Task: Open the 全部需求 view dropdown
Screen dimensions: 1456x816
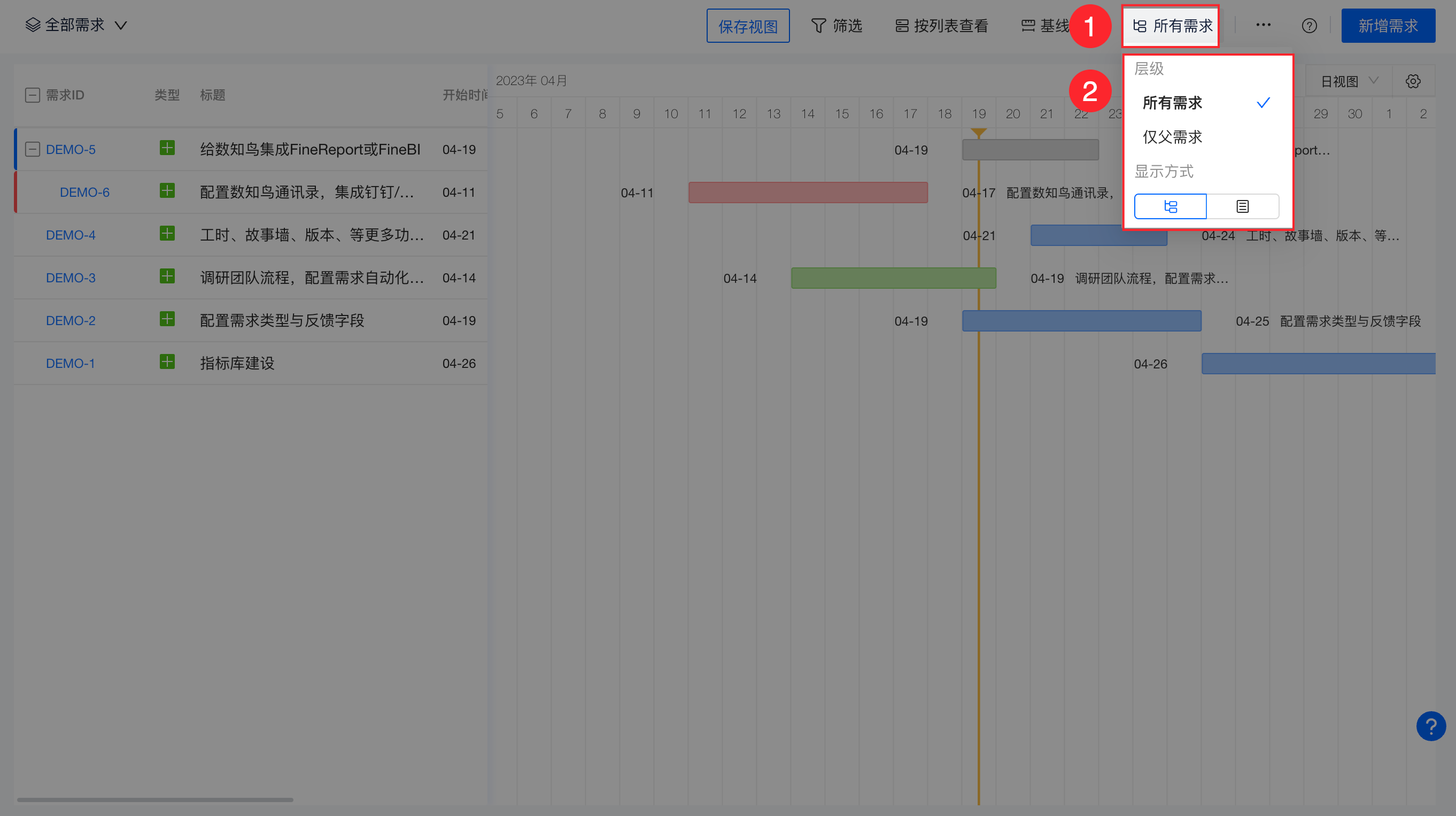Action: 76,26
